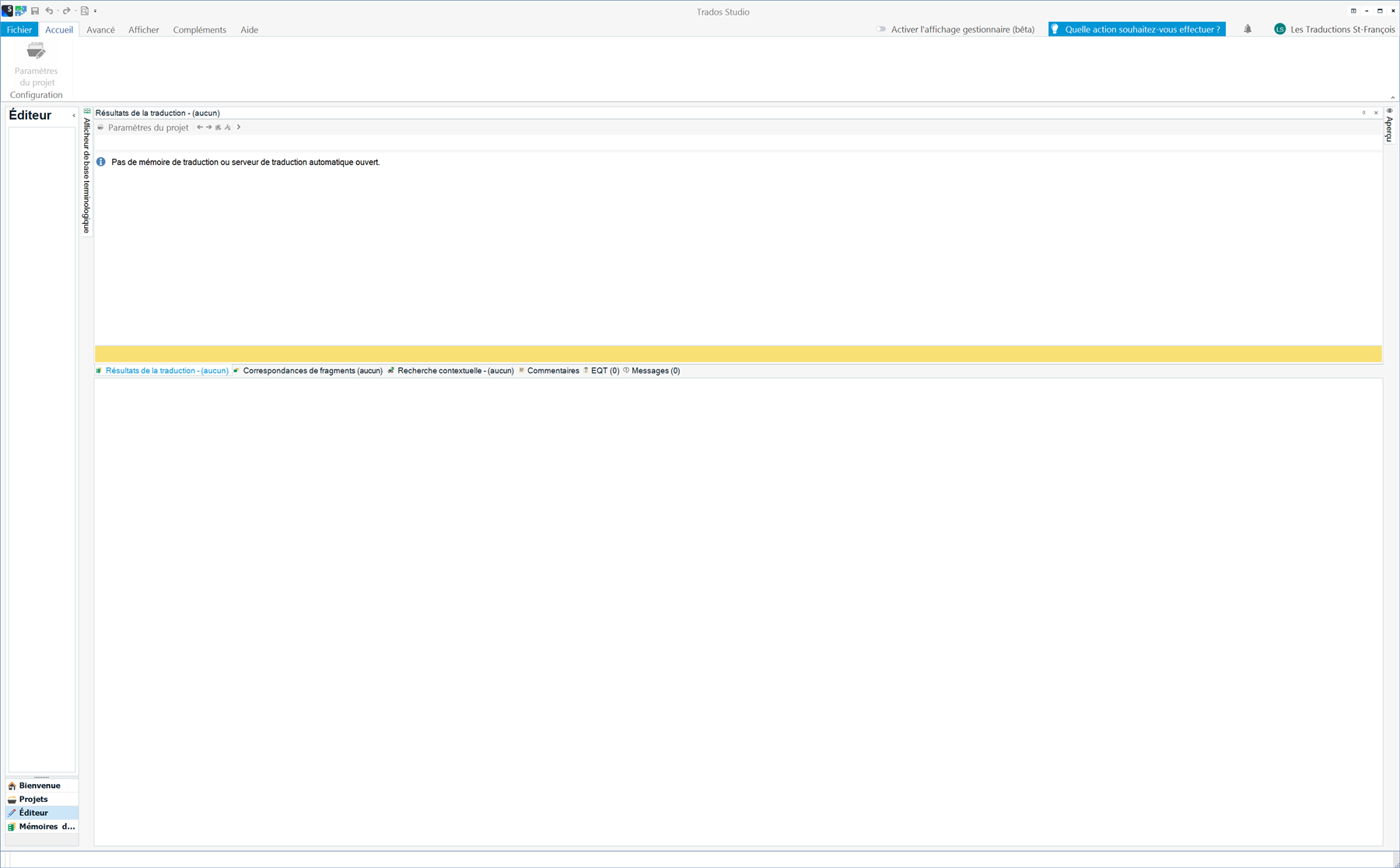Open the notifications bell

tap(1248, 30)
